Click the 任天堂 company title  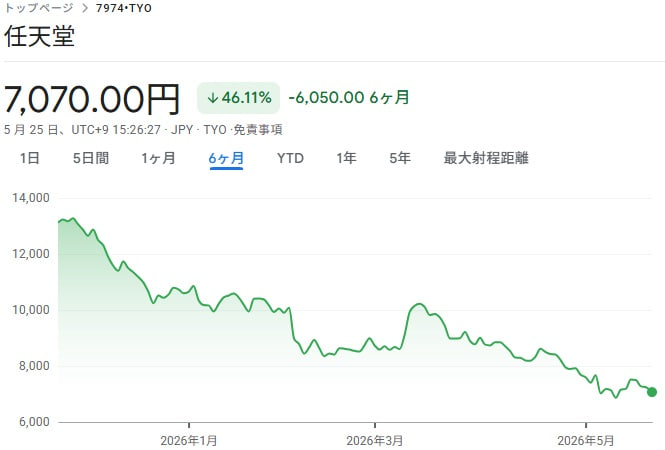tap(40, 36)
